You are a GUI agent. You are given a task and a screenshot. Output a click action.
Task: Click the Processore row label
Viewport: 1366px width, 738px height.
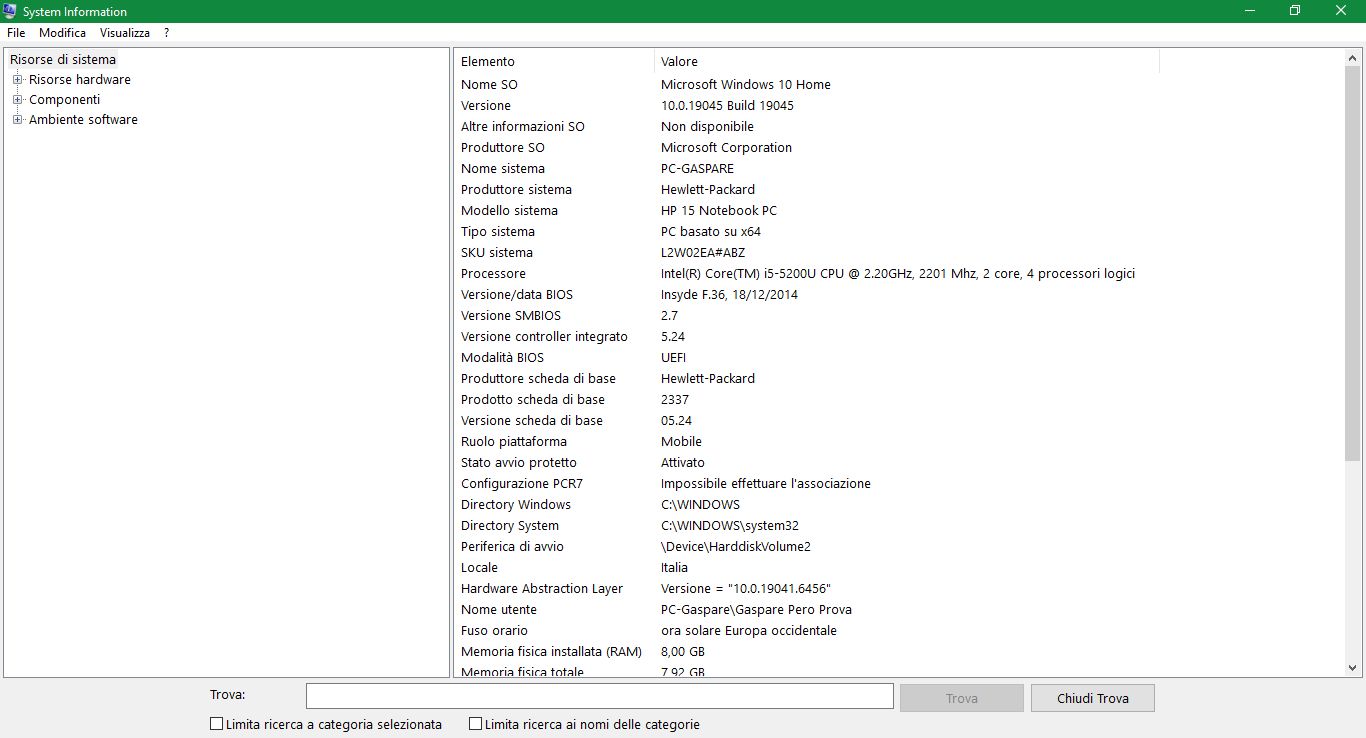493,274
